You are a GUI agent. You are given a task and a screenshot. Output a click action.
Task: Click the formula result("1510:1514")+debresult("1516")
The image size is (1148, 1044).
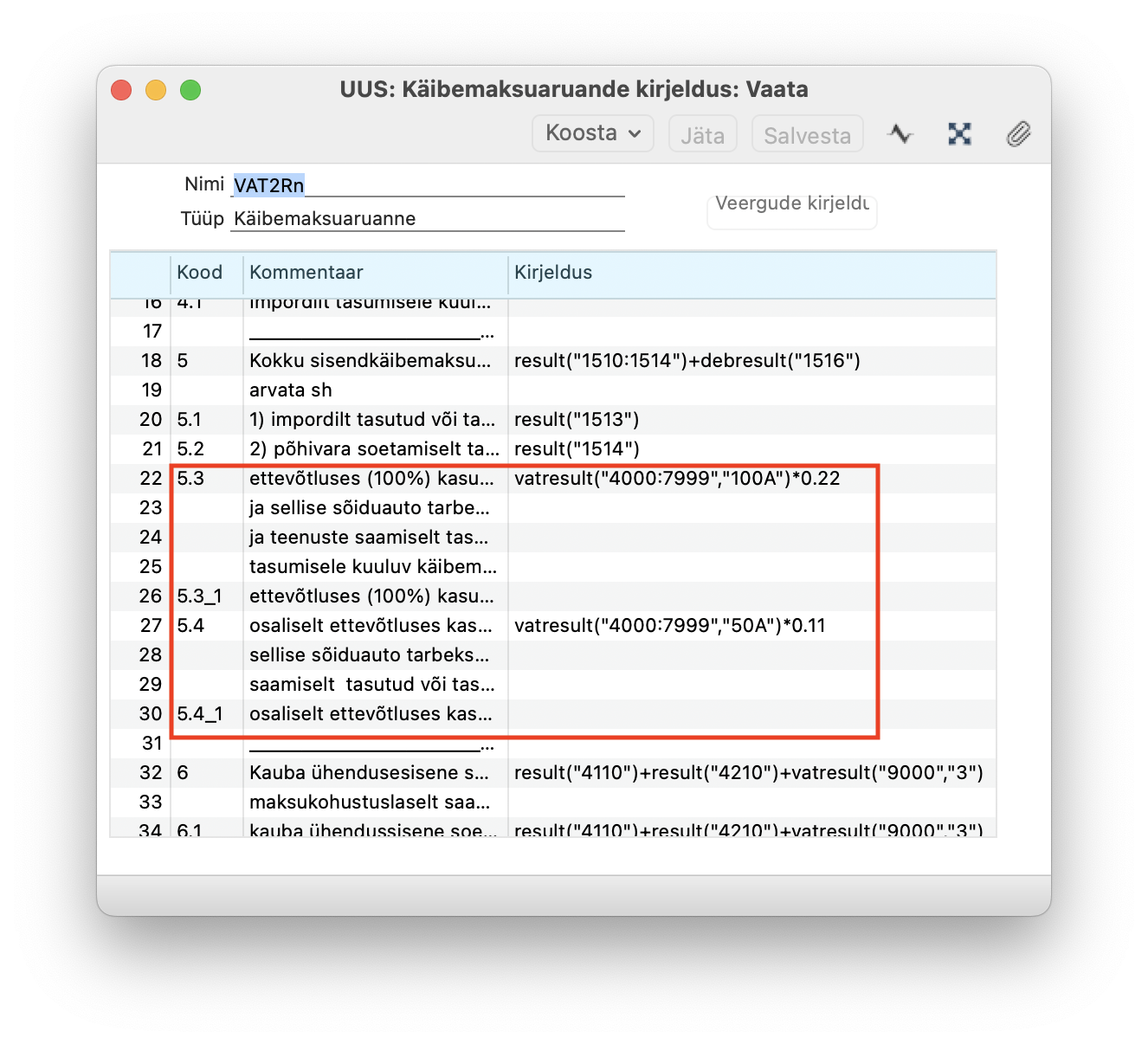[x=687, y=361]
